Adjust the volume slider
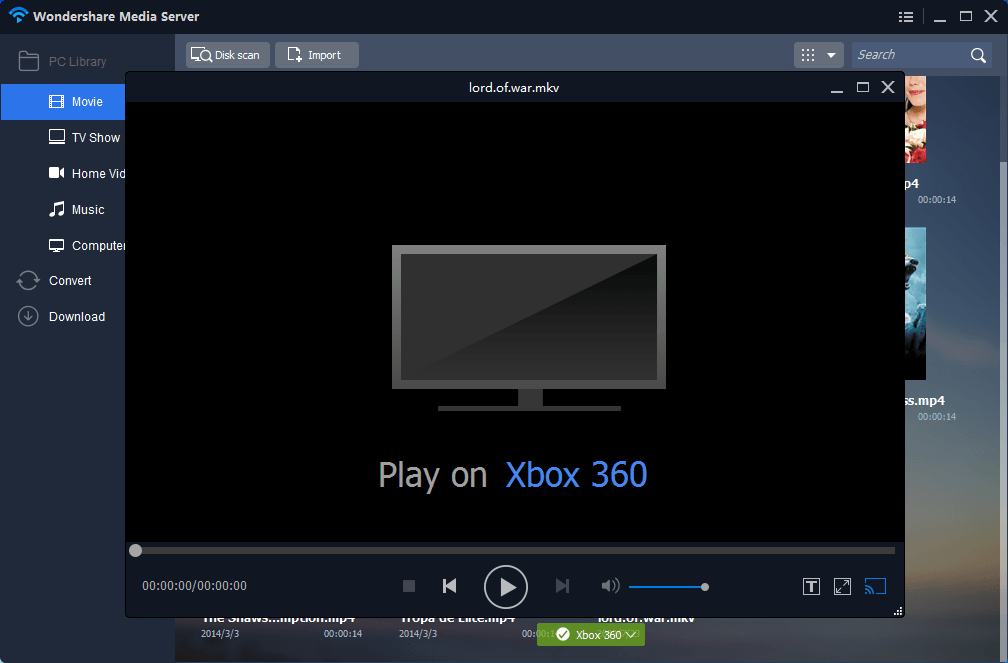This screenshot has height=663, width=1008. coord(669,586)
